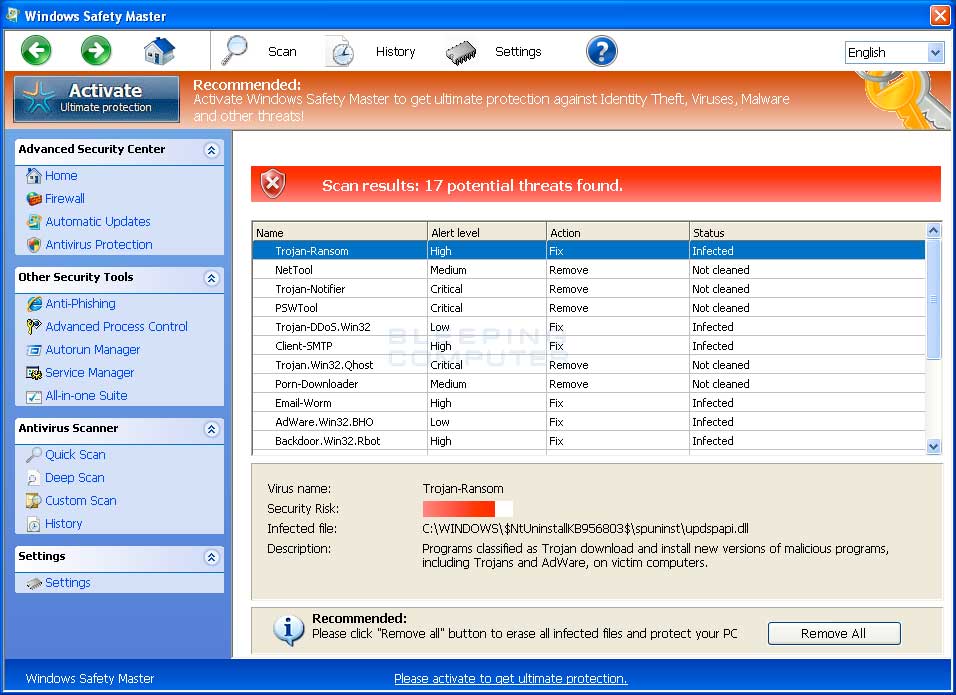Open Settings from the top toolbar

(518, 51)
